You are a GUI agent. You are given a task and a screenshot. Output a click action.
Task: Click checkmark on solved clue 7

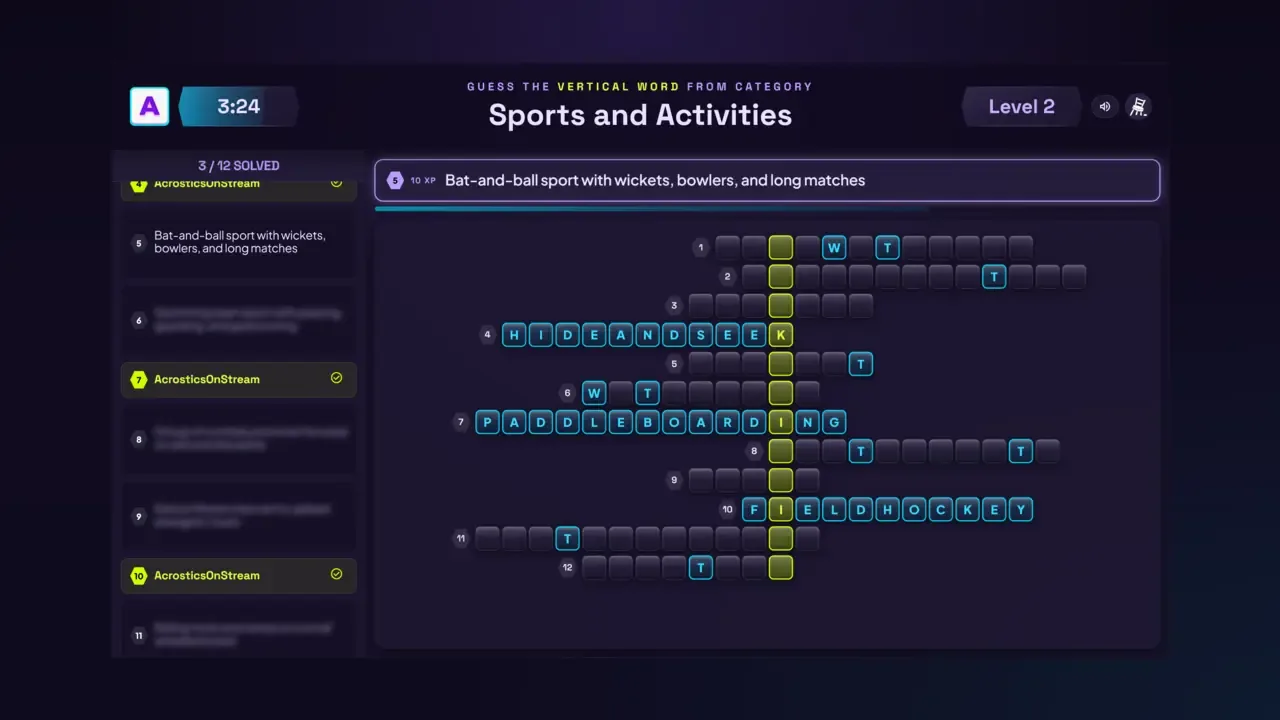coord(336,379)
